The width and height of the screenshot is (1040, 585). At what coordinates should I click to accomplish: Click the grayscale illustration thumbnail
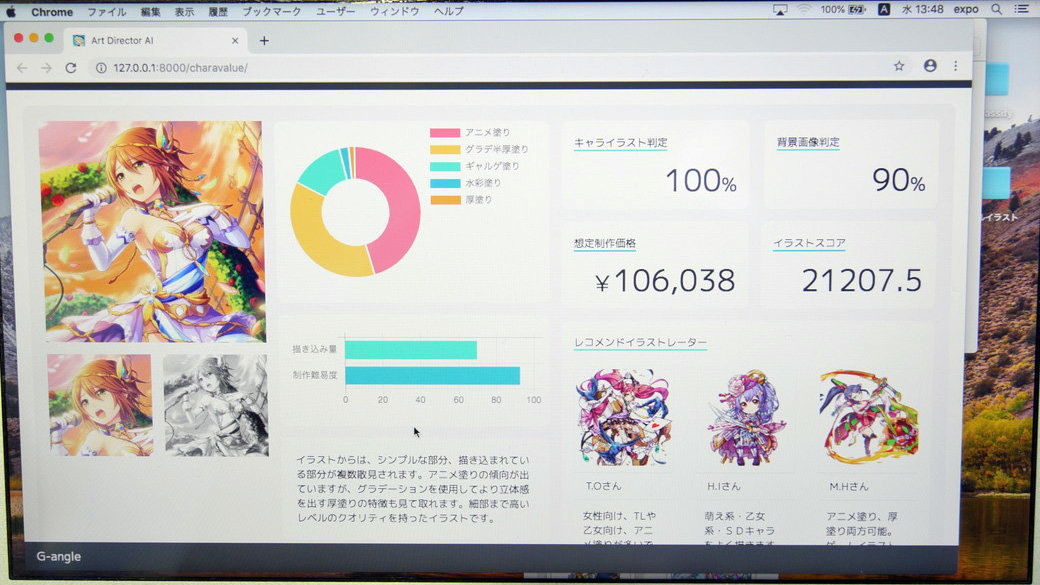[216, 405]
